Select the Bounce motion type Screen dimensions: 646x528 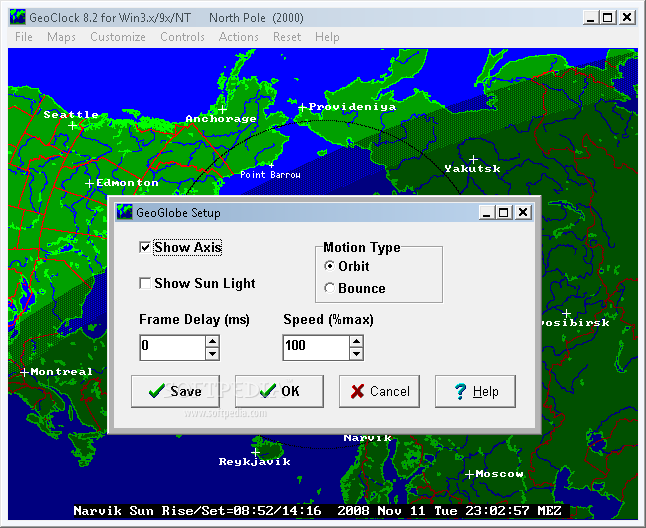coord(329,288)
